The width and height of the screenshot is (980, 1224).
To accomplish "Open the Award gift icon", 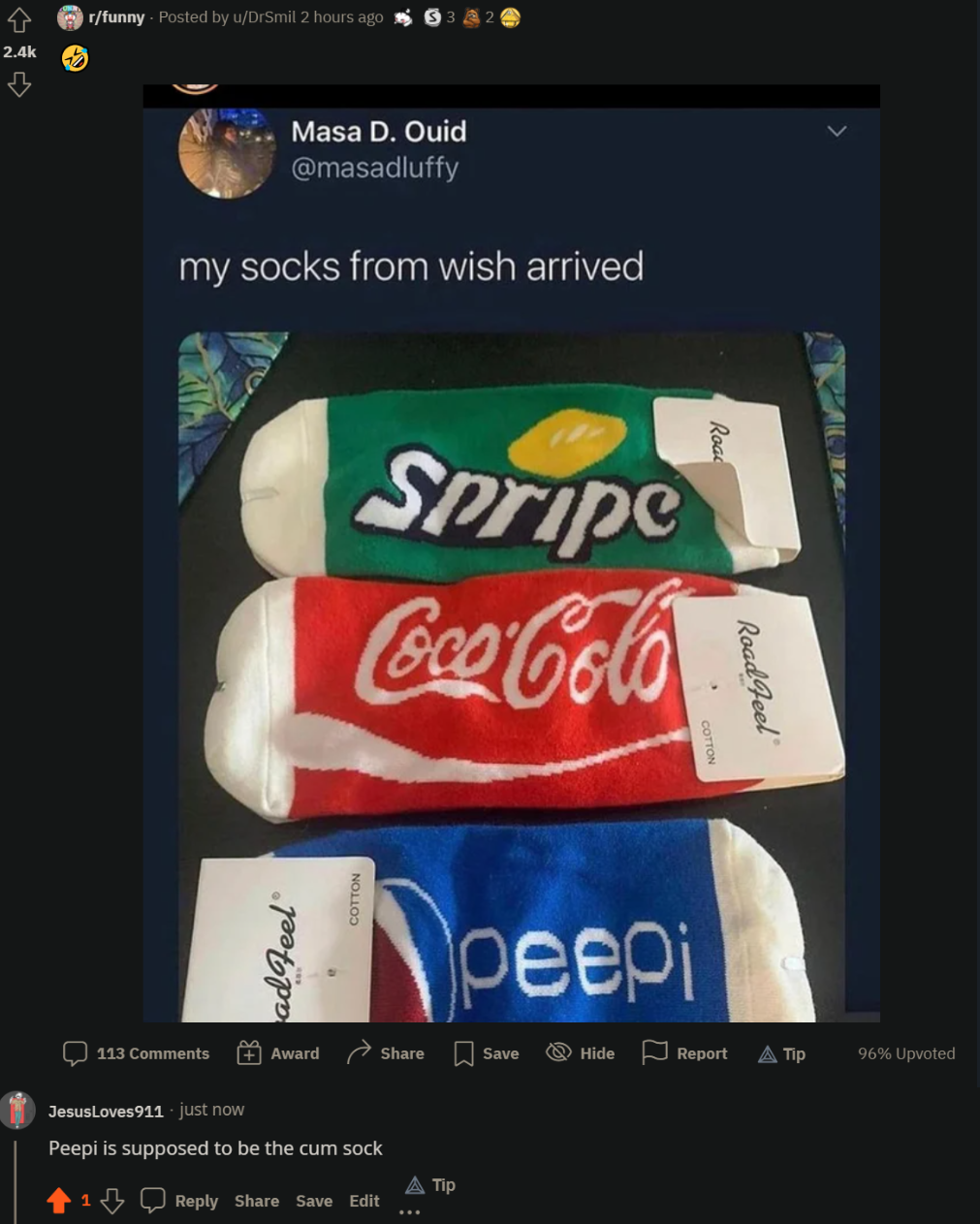I will 249,1052.
